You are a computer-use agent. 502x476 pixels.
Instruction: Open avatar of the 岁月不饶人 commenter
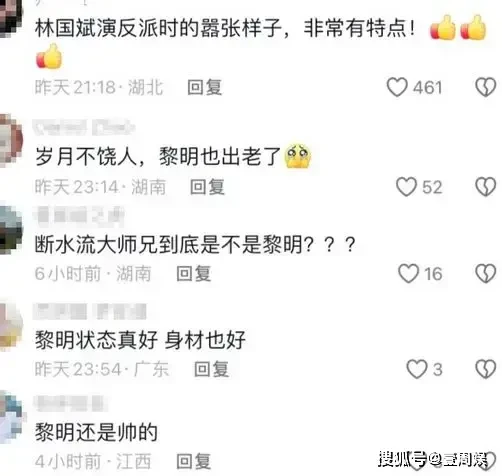pyautogui.click(x=10, y=140)
